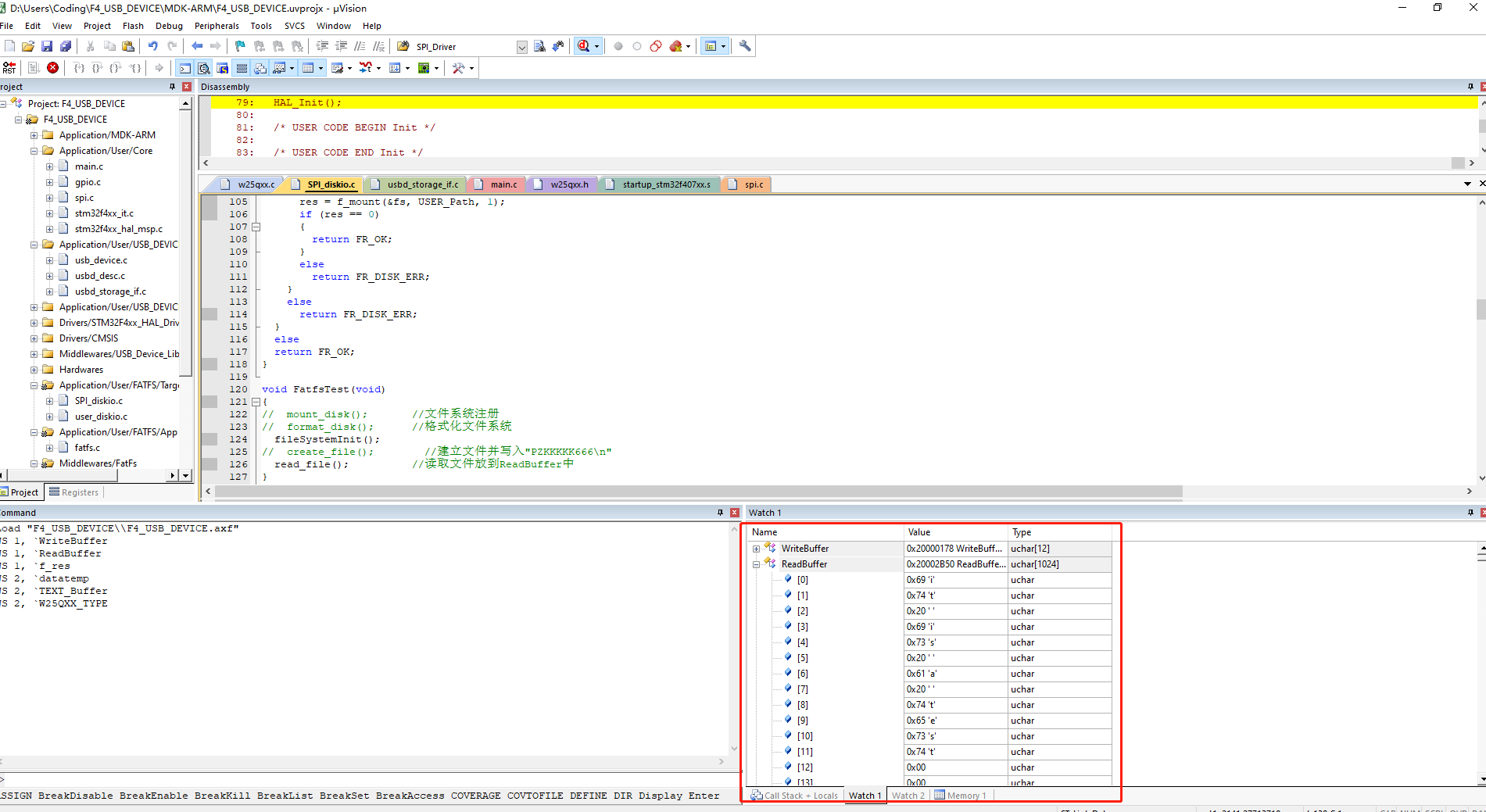This screenshot has width=1486, height=812.
Task: Click the Type column header in Watch
Action: 1060,532
